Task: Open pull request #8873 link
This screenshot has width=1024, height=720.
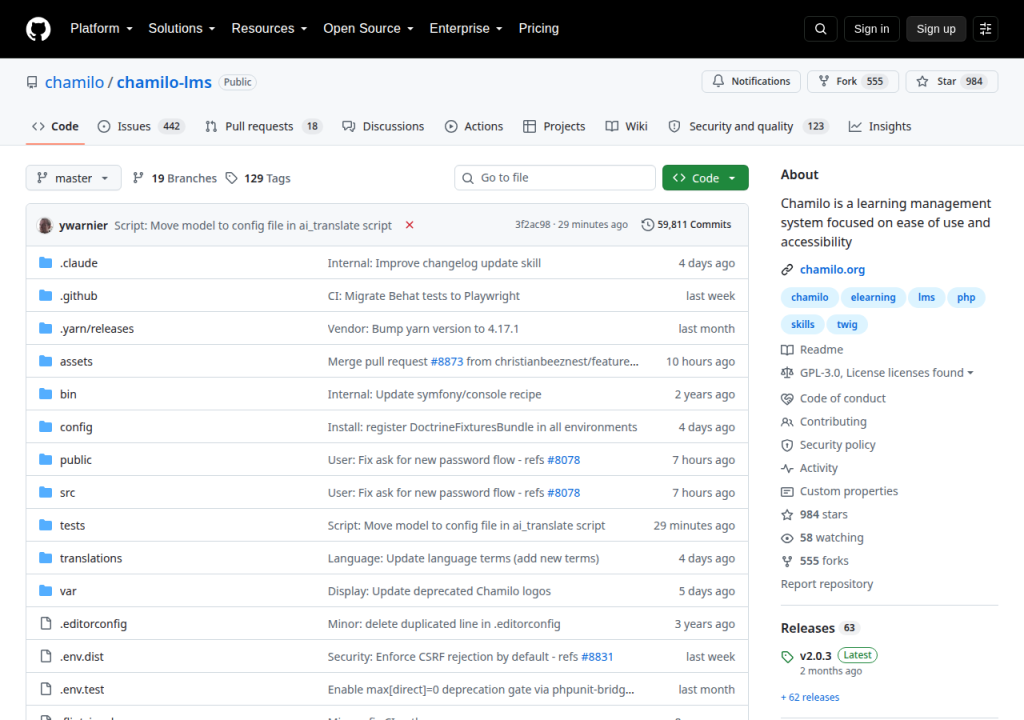Action: click(x=447, y=361)
